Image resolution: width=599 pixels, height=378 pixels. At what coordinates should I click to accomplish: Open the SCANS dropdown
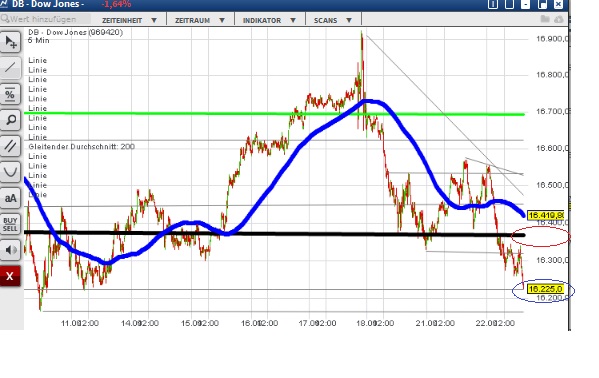333,20
